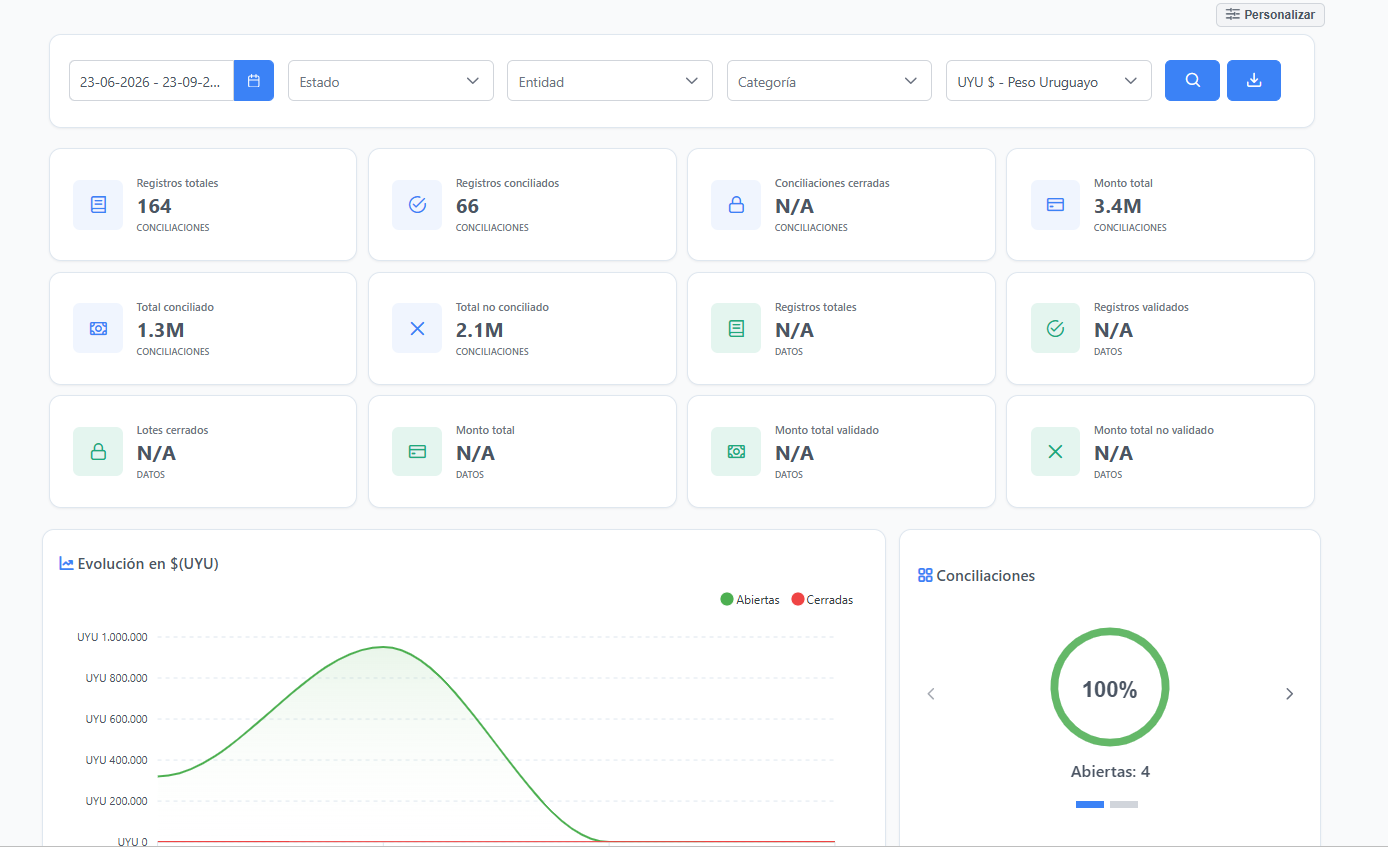Click the "Abiertas: 4" label
Image resolution: width=1388 pixels, height=847 pixels.
coord(1110,772)
